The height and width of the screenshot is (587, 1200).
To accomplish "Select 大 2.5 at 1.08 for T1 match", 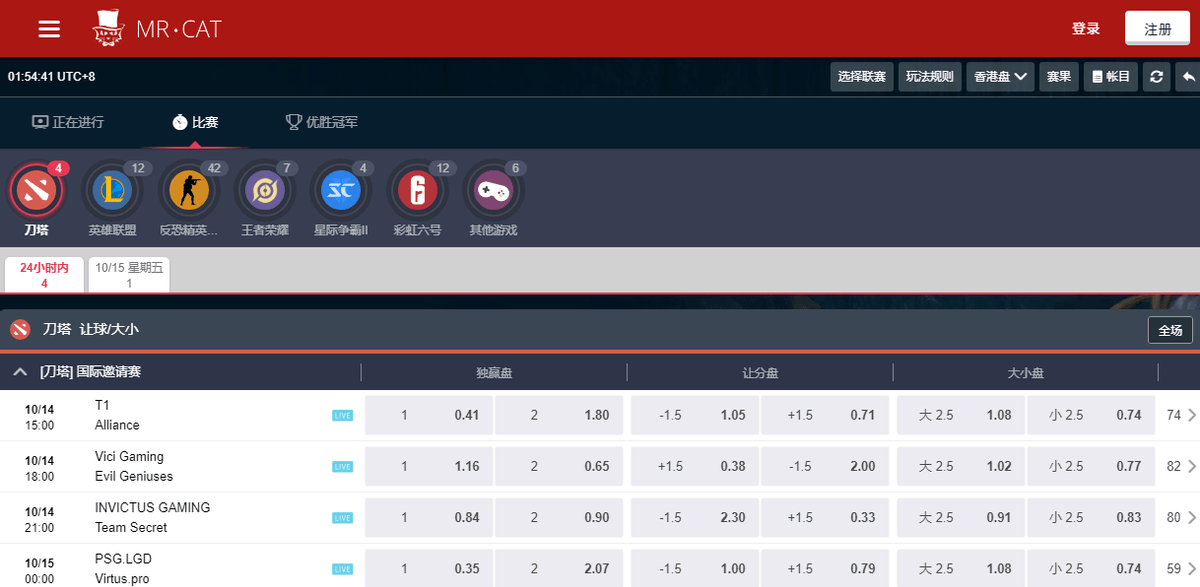I will pyautogui.click(x=960, y=415).
